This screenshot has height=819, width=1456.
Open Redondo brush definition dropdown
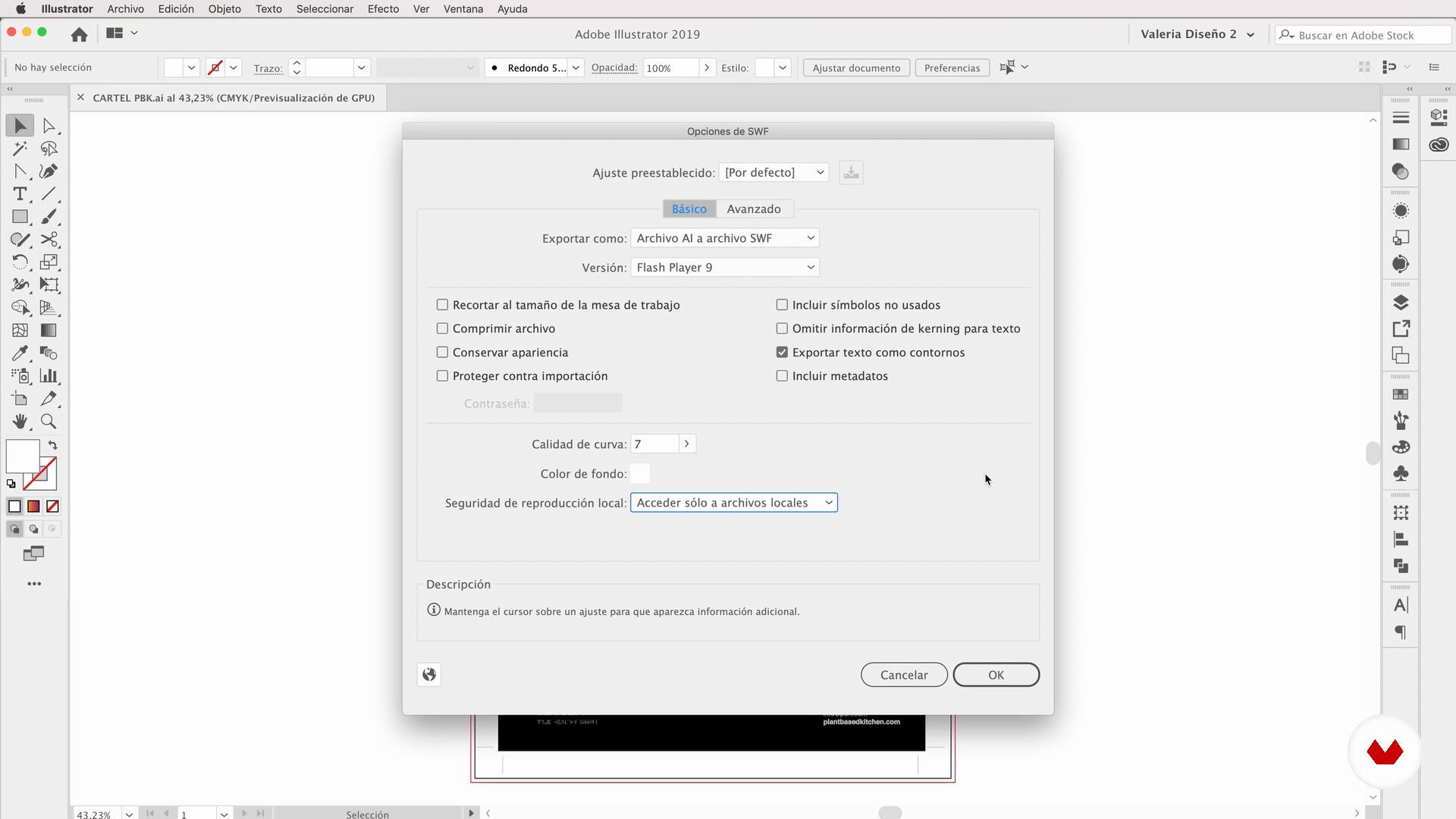click(x=576, y=67)
